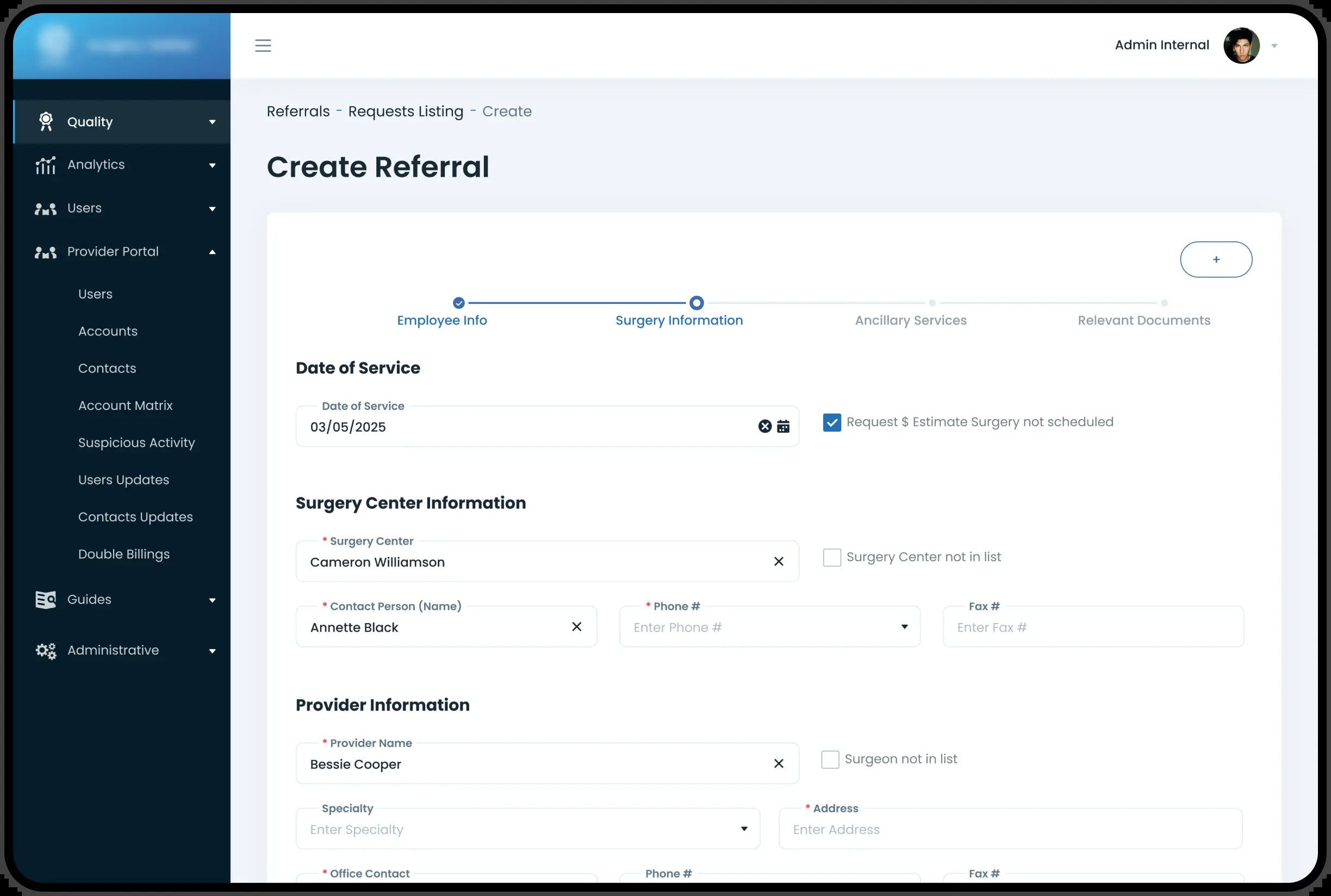This screenshot has height=896, width=1331.
Task: Open Contacts Updates submenu item
Action: (135, 517)
